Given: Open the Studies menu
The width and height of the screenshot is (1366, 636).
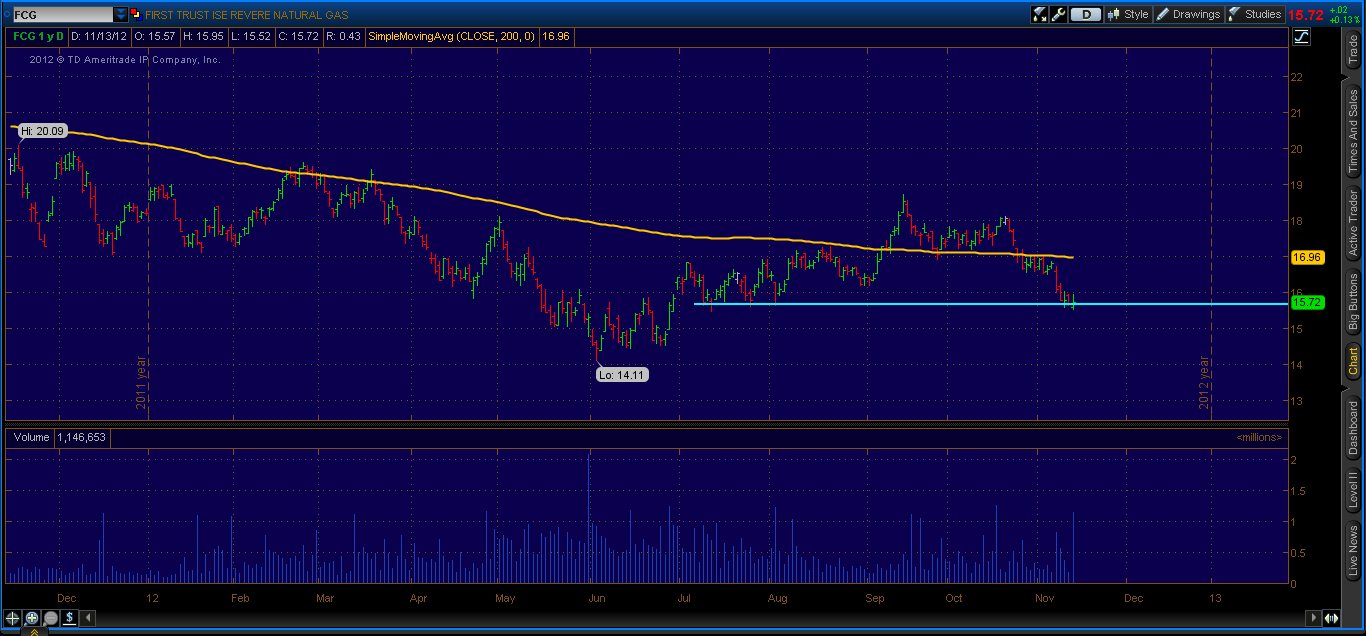Looking at the screenshot, I should [1254, 14].
